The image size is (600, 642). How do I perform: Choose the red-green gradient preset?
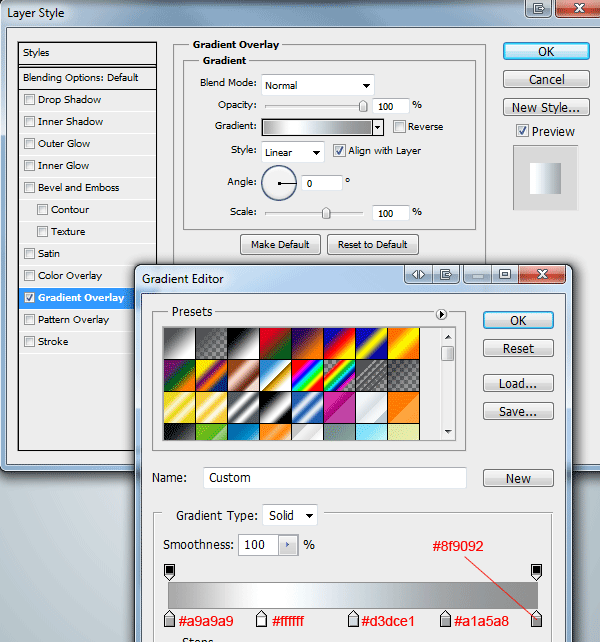tap(275, 344)
